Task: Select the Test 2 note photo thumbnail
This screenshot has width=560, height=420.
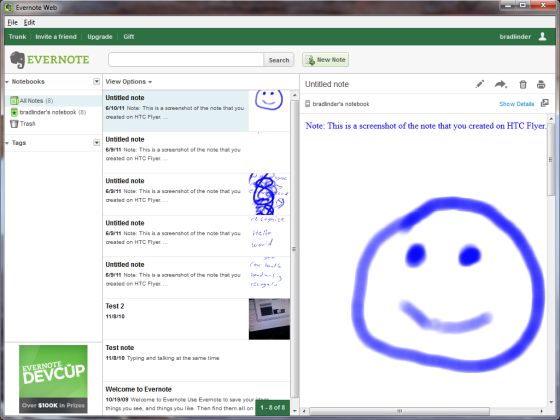Action: click(269, 319)
